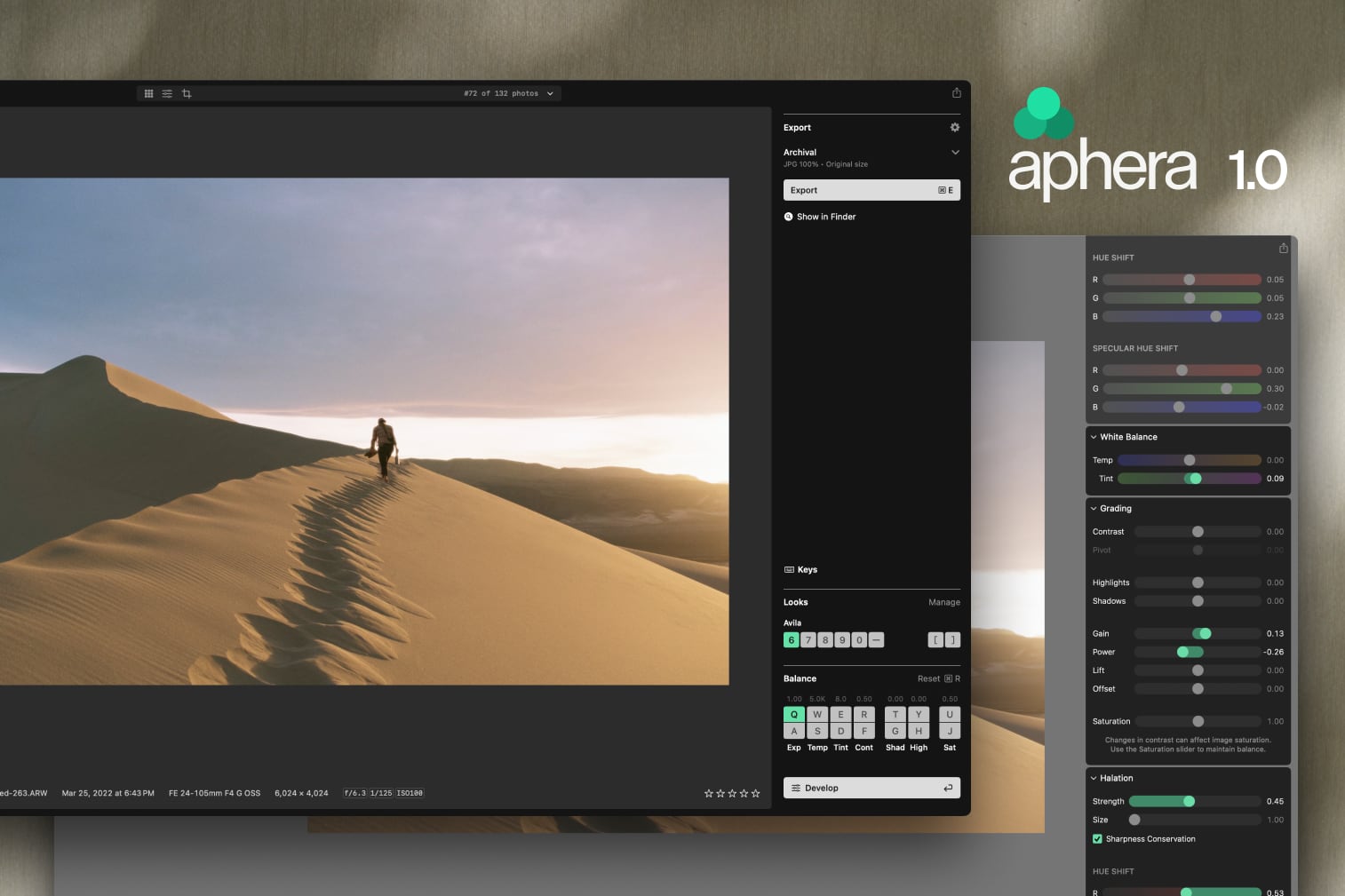The image size is (1345, 896).
Task: Open the grid view from the toolbar
Action: [148, 93]
